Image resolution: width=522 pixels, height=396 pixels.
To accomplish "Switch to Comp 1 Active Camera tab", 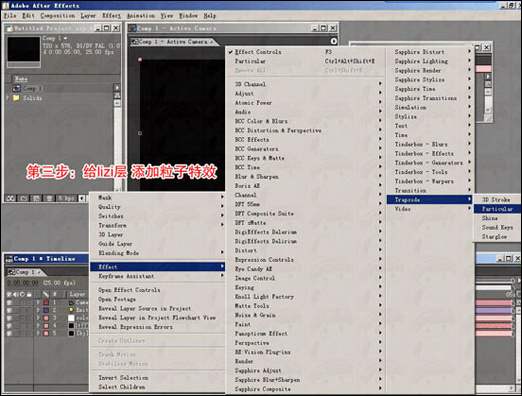I will (173, 42).
